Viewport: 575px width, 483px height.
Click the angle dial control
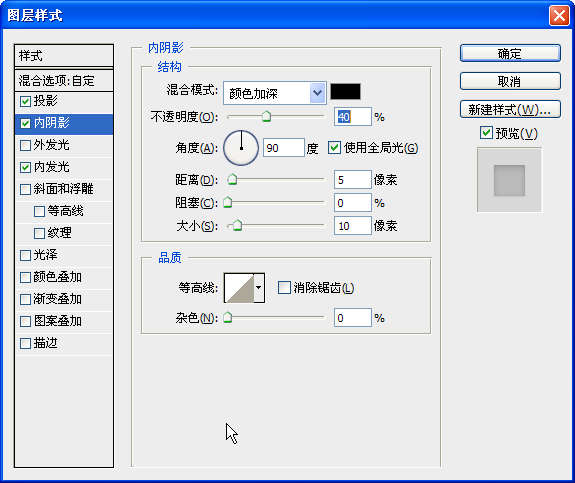241,148
